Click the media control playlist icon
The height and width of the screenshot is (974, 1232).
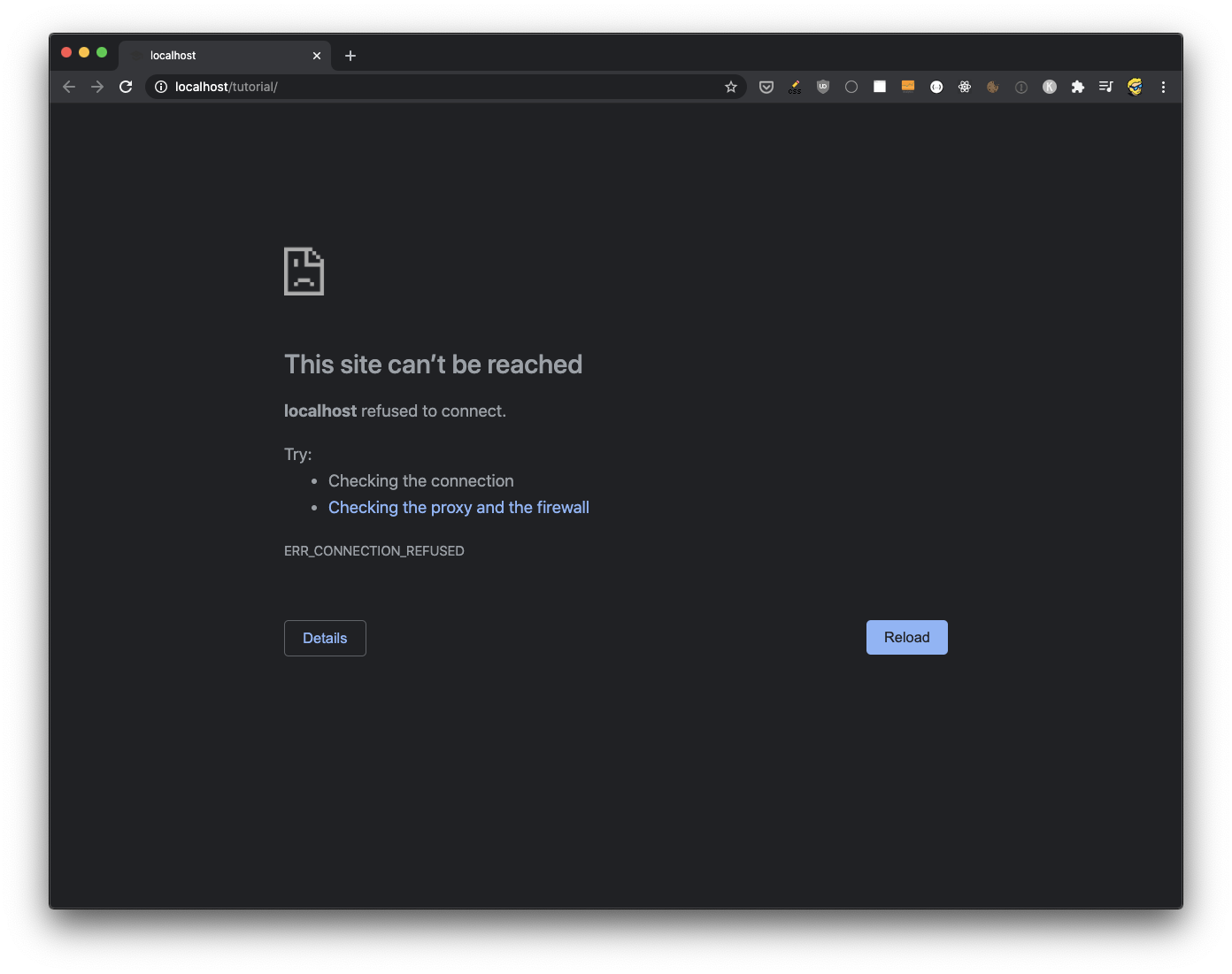[1106, 87]
